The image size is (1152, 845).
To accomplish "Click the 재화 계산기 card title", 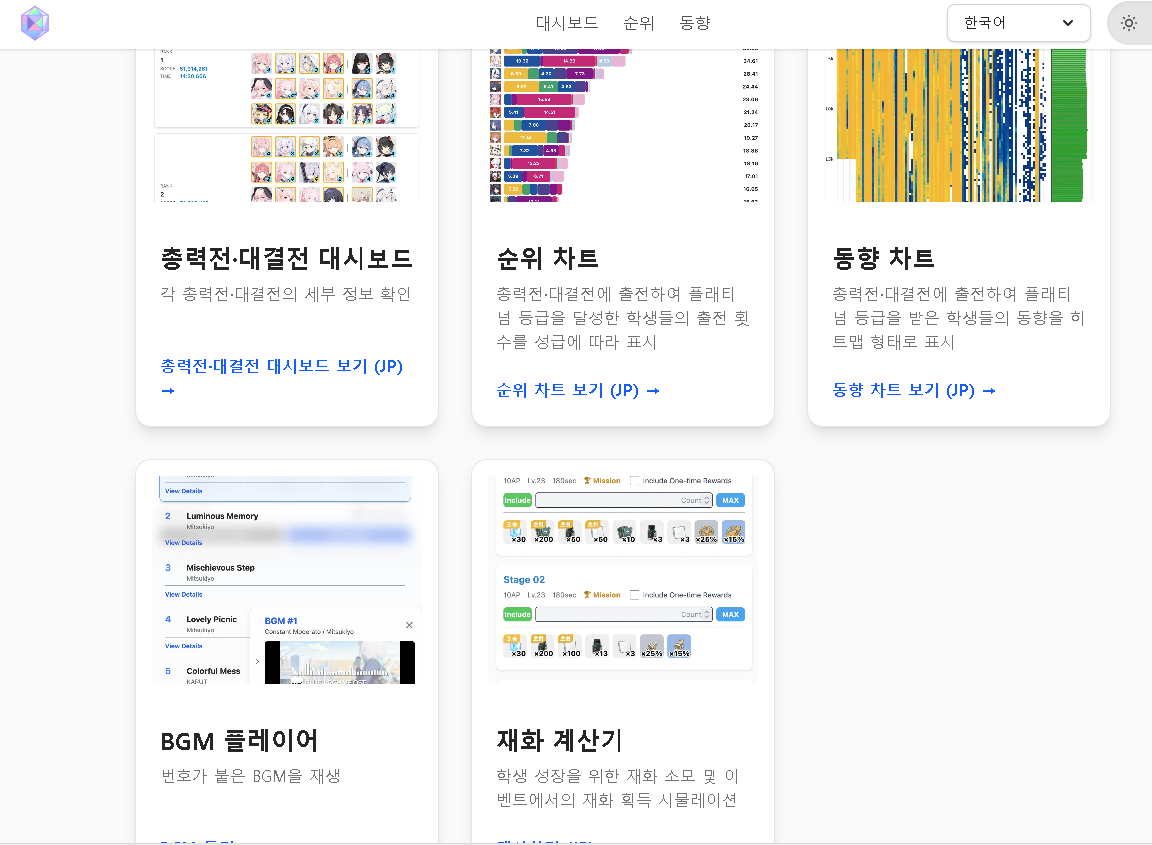I will [559, 740].
